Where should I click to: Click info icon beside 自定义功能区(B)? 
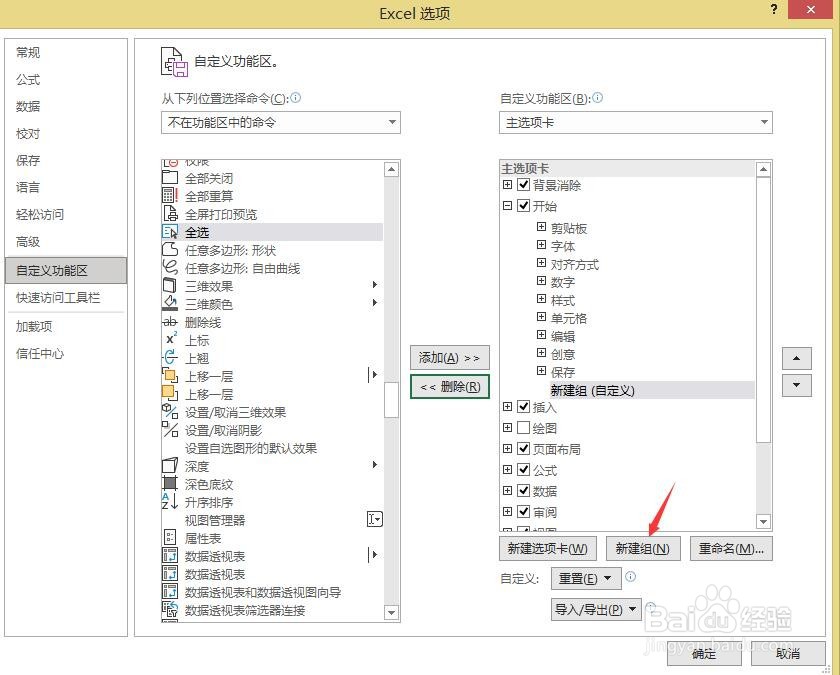click(x=597, y=98)
